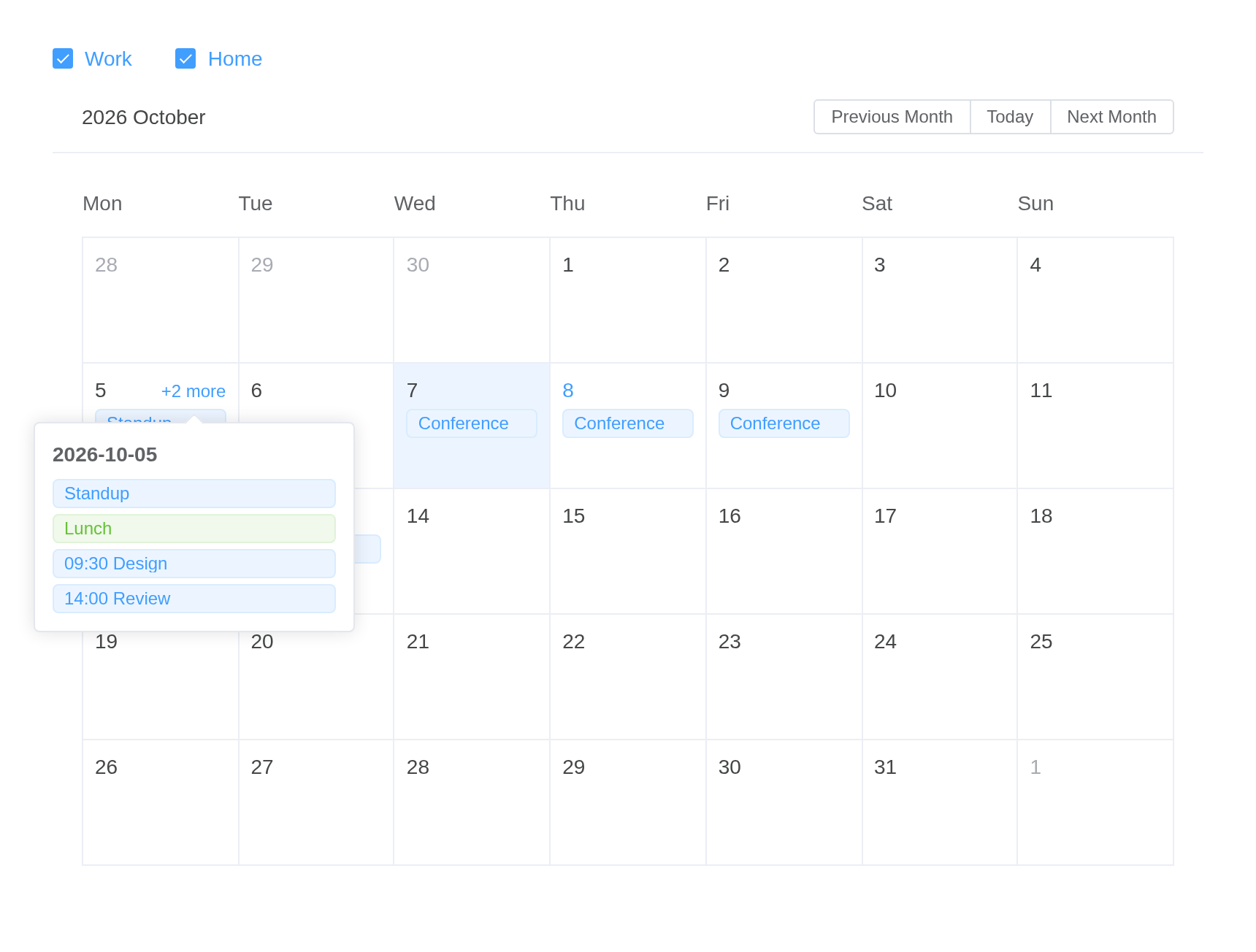
Task: Select October 28 cell
Action: pyautogui.click(x=472, y=802)
